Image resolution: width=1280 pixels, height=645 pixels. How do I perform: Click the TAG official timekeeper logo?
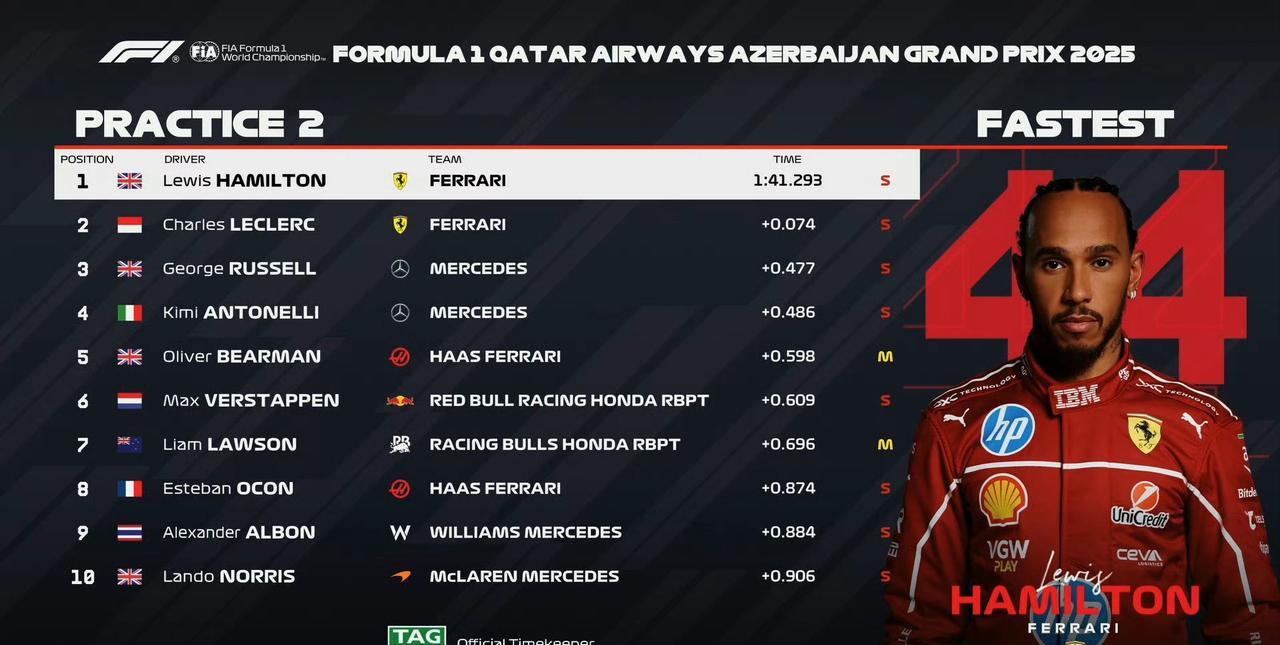click(416, 636)
